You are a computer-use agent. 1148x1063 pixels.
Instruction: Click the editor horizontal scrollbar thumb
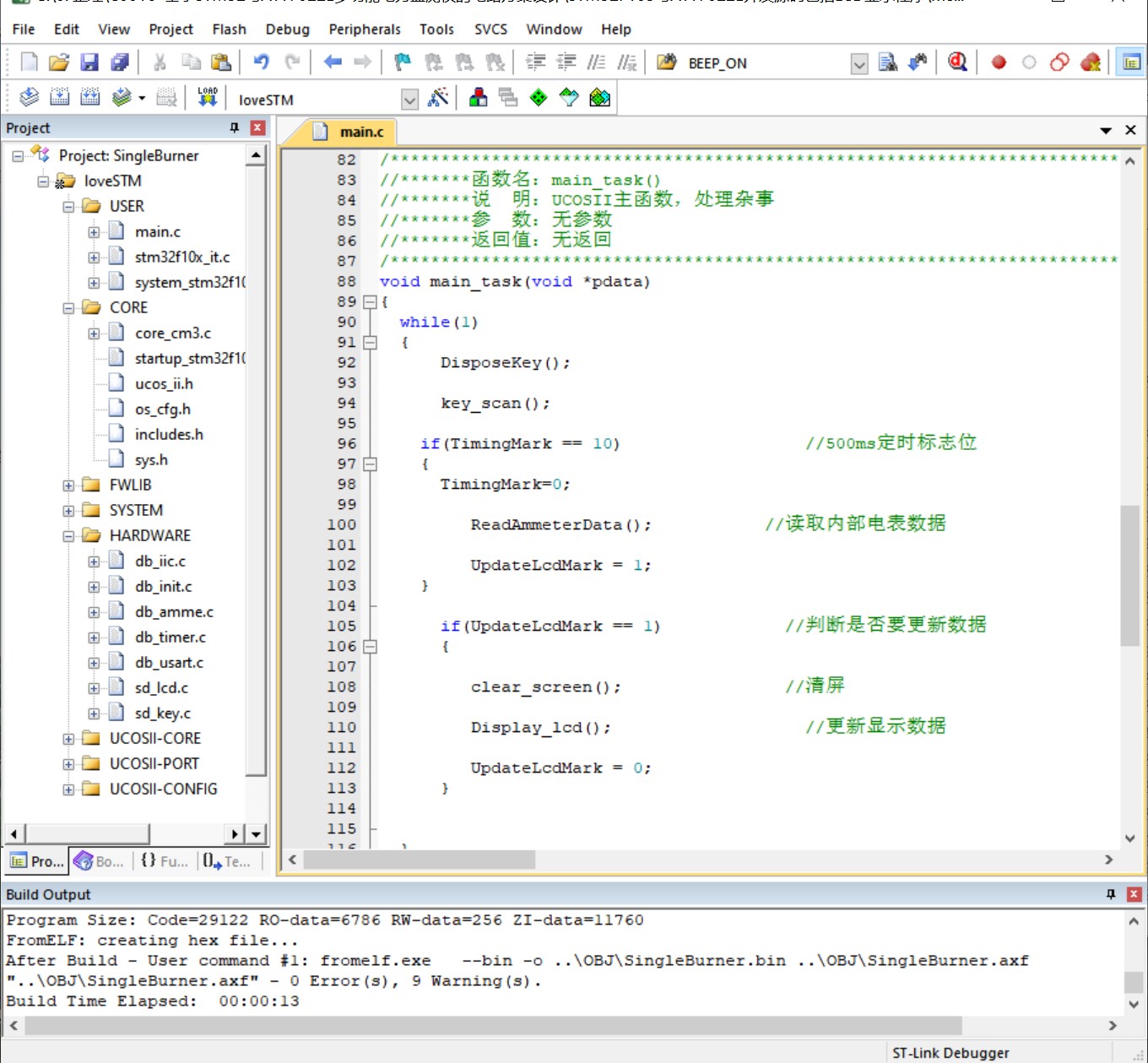[420, 860]
